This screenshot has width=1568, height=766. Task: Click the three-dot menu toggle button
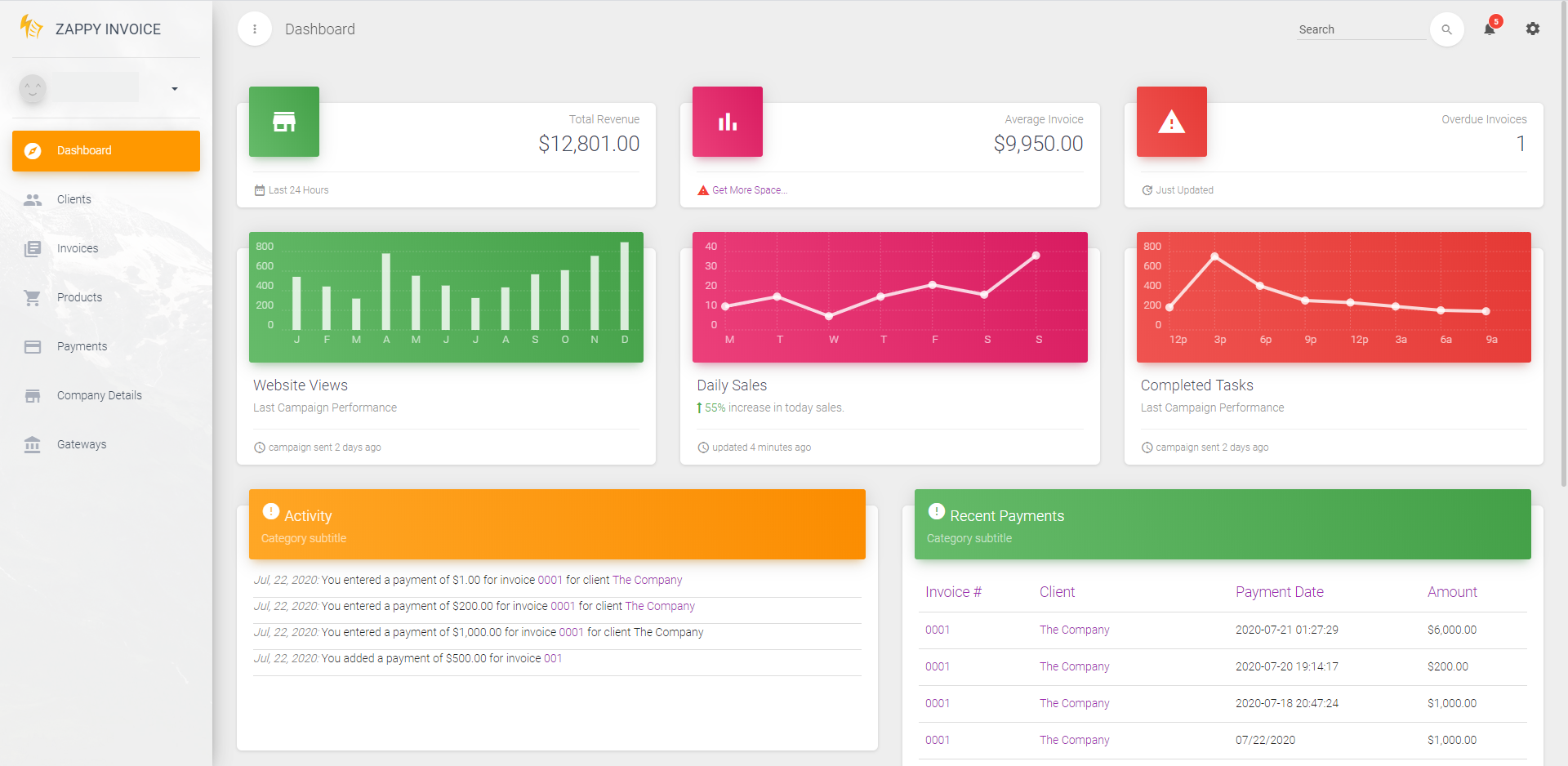point(255,29)
